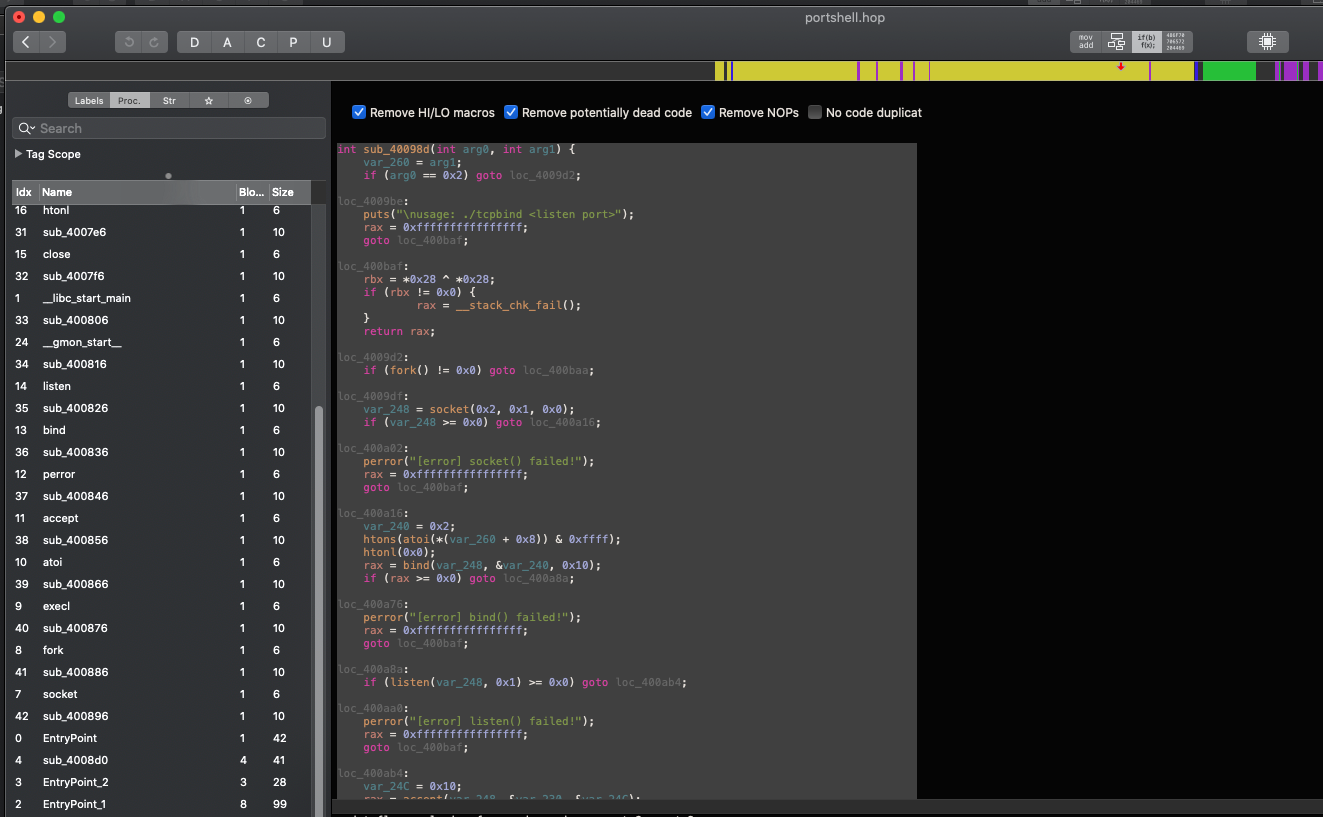Click the loc_400a16 label line
1323x817 pixels.
373,513
